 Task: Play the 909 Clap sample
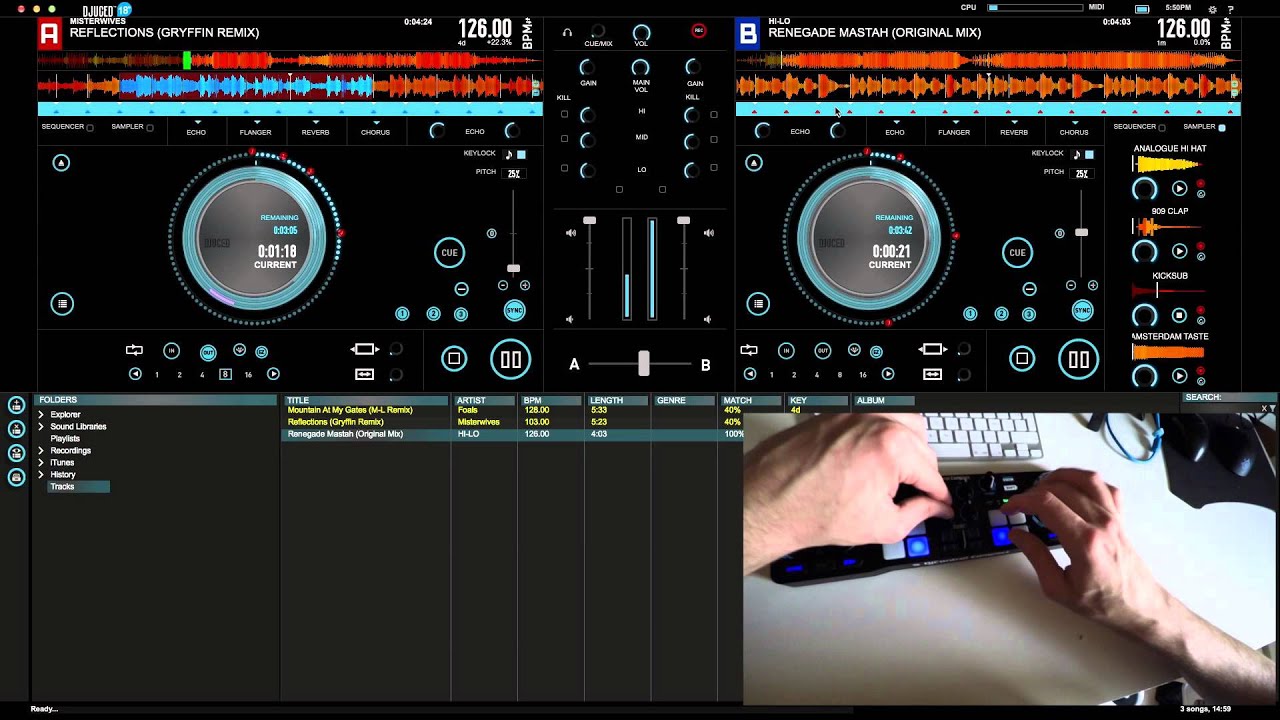pyautogui.click(x=1179, y=251)
